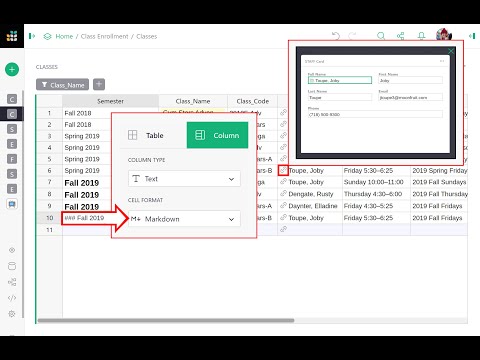Click the link icon in row 1
Image resolution: width=480 pixels, height=360 pixels.
pos(283,113)
